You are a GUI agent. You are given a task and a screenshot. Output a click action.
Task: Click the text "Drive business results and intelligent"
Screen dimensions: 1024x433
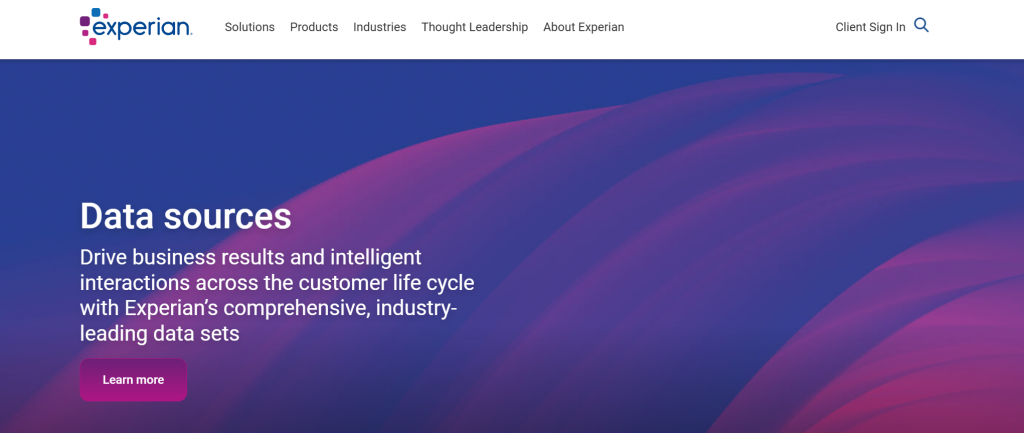click(251, 257)
